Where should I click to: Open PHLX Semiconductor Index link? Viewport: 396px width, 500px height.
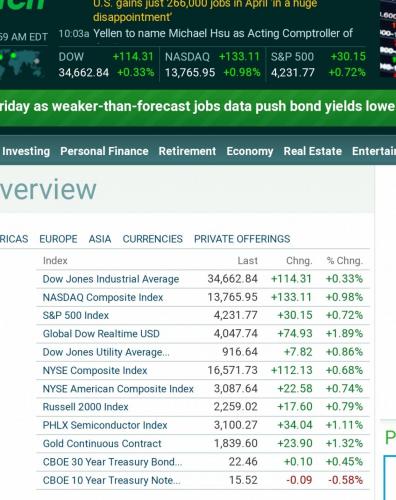105,425
